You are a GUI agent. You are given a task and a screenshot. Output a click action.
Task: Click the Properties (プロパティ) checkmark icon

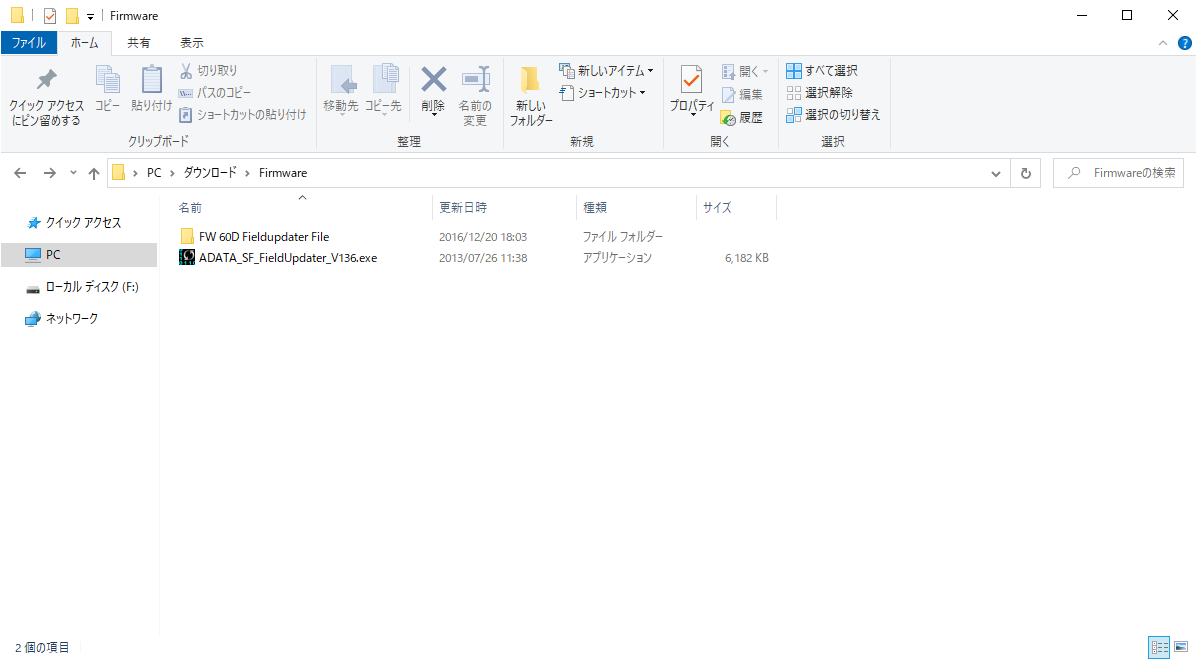click(x=692, y=80)
